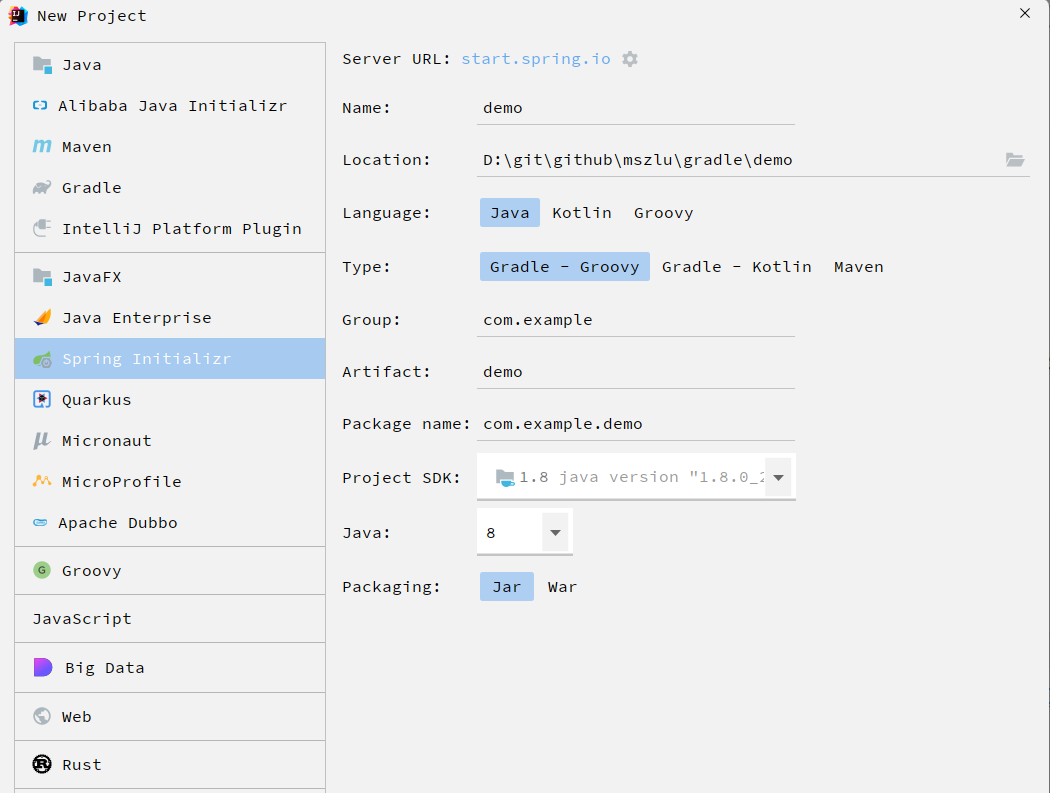Image resolution: width=1050 pixels, height=793 pixels.
Task: Click the Big Data icon
Action: pyautogui.click(x=43, y=667)
